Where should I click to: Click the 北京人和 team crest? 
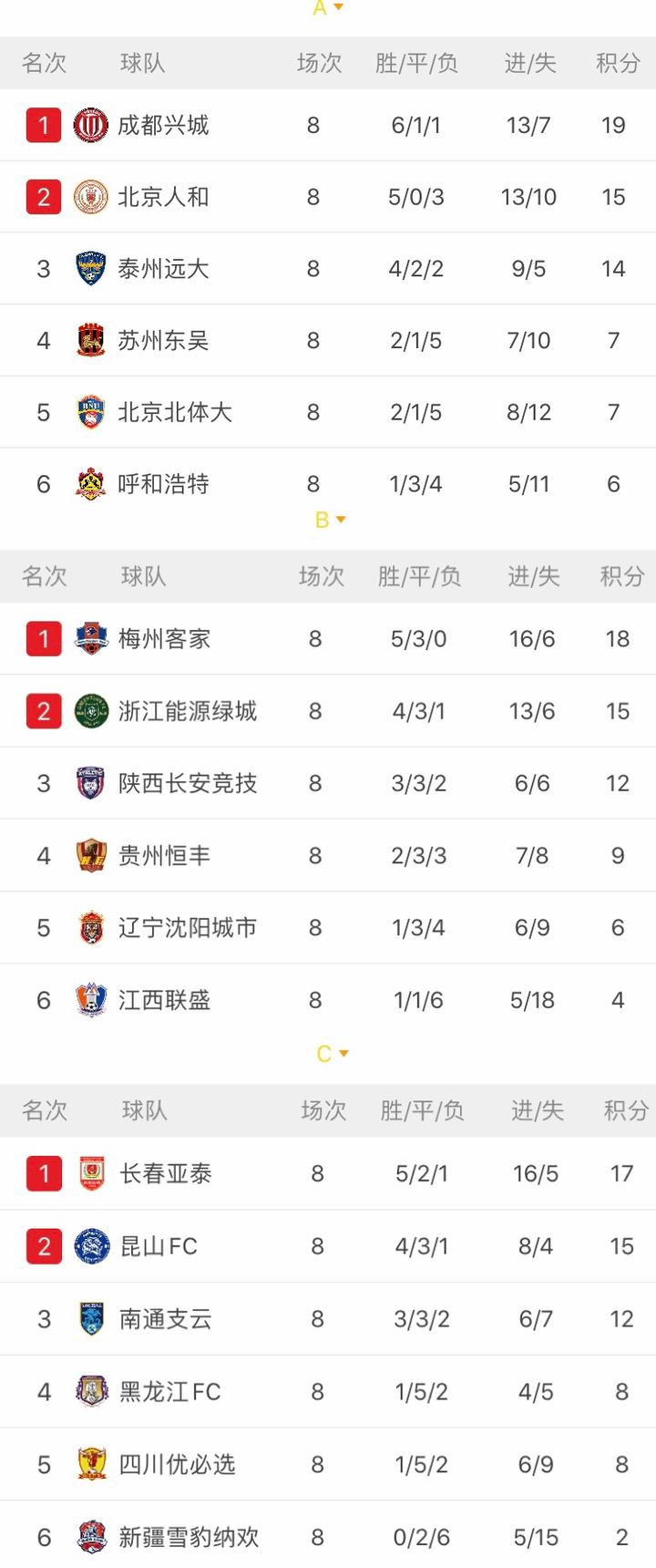coord(91,197)
